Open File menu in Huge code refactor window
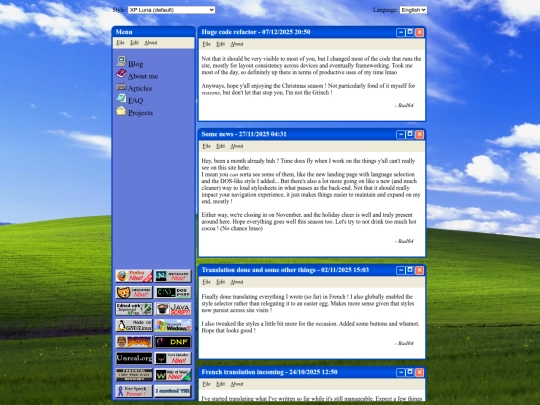The image size is (540, 405). tap(206, 44)
